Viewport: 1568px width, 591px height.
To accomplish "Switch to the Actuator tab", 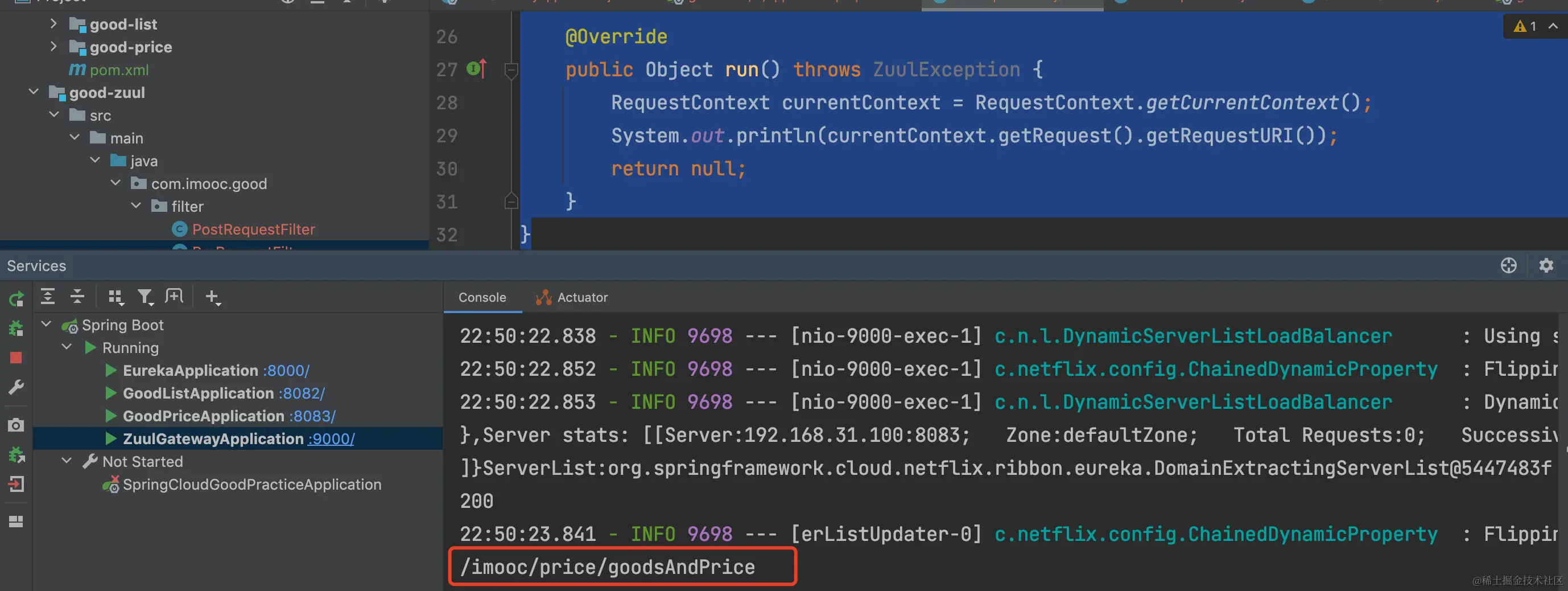I will coord(572,297).
